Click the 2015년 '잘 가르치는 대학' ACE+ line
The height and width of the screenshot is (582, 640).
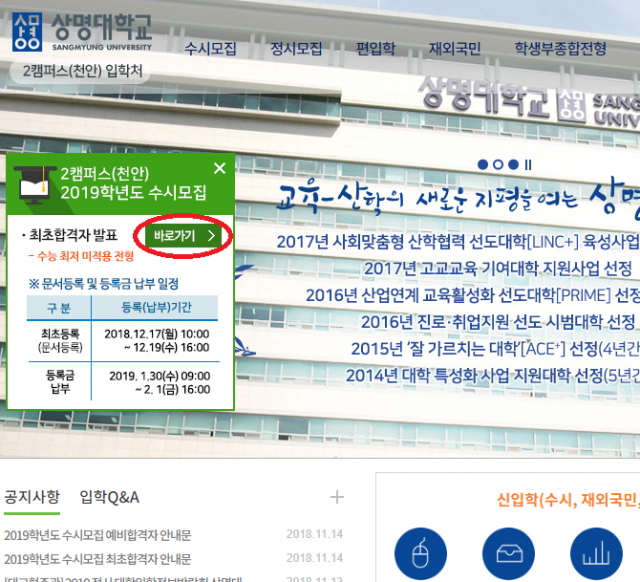pyautogui.click(x=495, y=349)
